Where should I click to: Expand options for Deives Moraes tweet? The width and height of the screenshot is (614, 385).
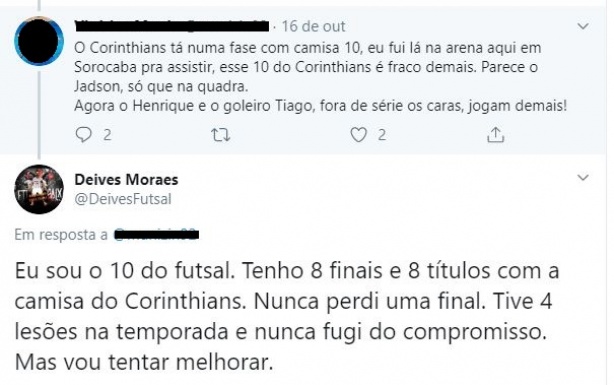[x=583, y=177]
